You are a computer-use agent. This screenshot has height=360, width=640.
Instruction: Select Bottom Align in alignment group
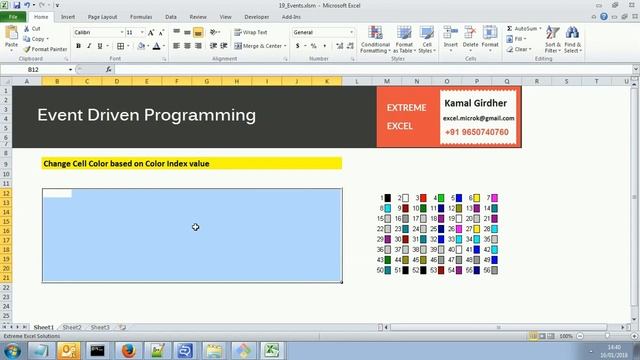(x=198, y=32)
